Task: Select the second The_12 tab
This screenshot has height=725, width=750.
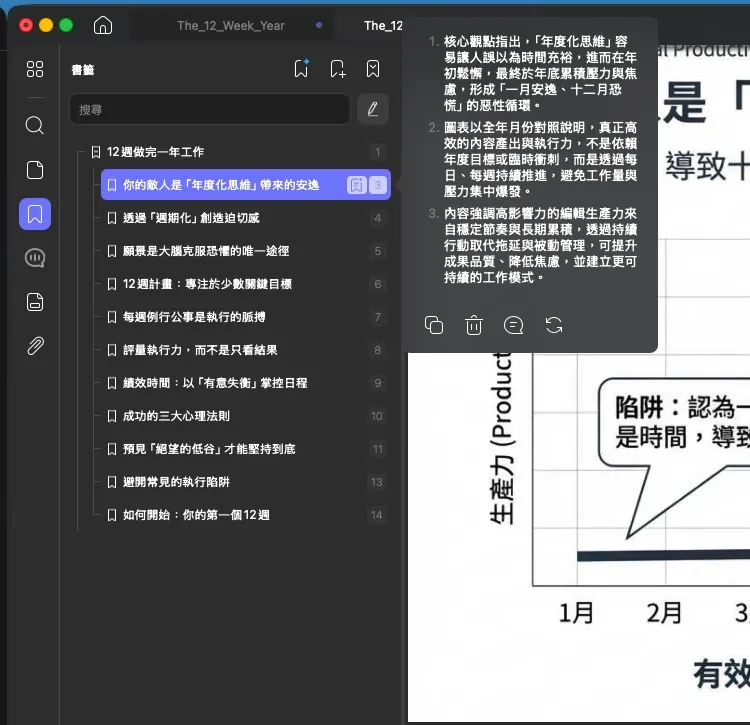Action: point(383,26)
